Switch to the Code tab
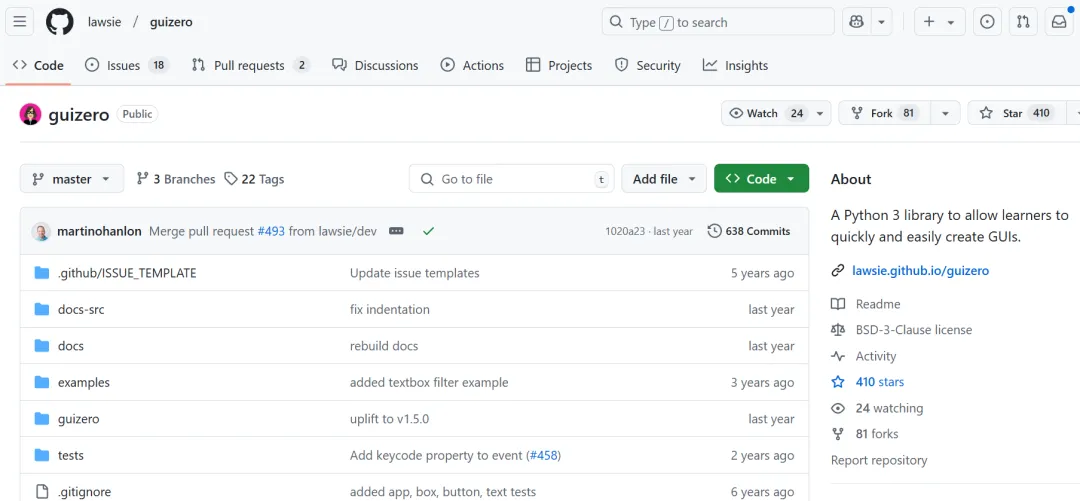The image size is (1080, 501). pyautogui.click(x=39, y=65)
